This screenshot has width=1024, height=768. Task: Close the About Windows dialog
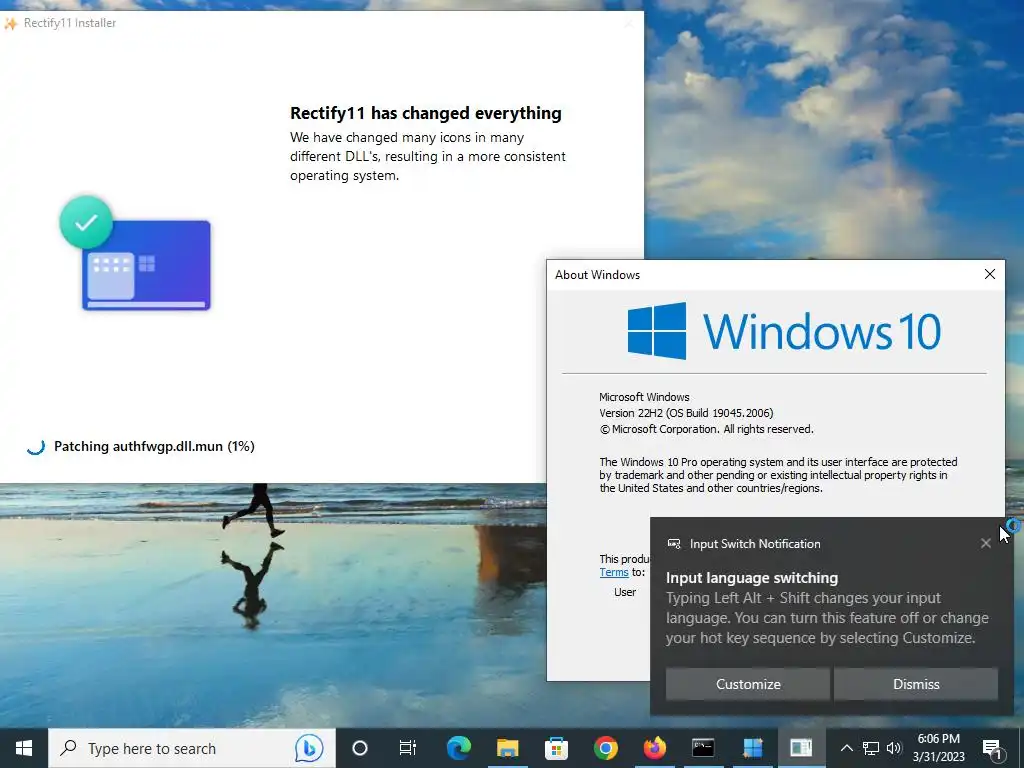[x=990, y=274]
